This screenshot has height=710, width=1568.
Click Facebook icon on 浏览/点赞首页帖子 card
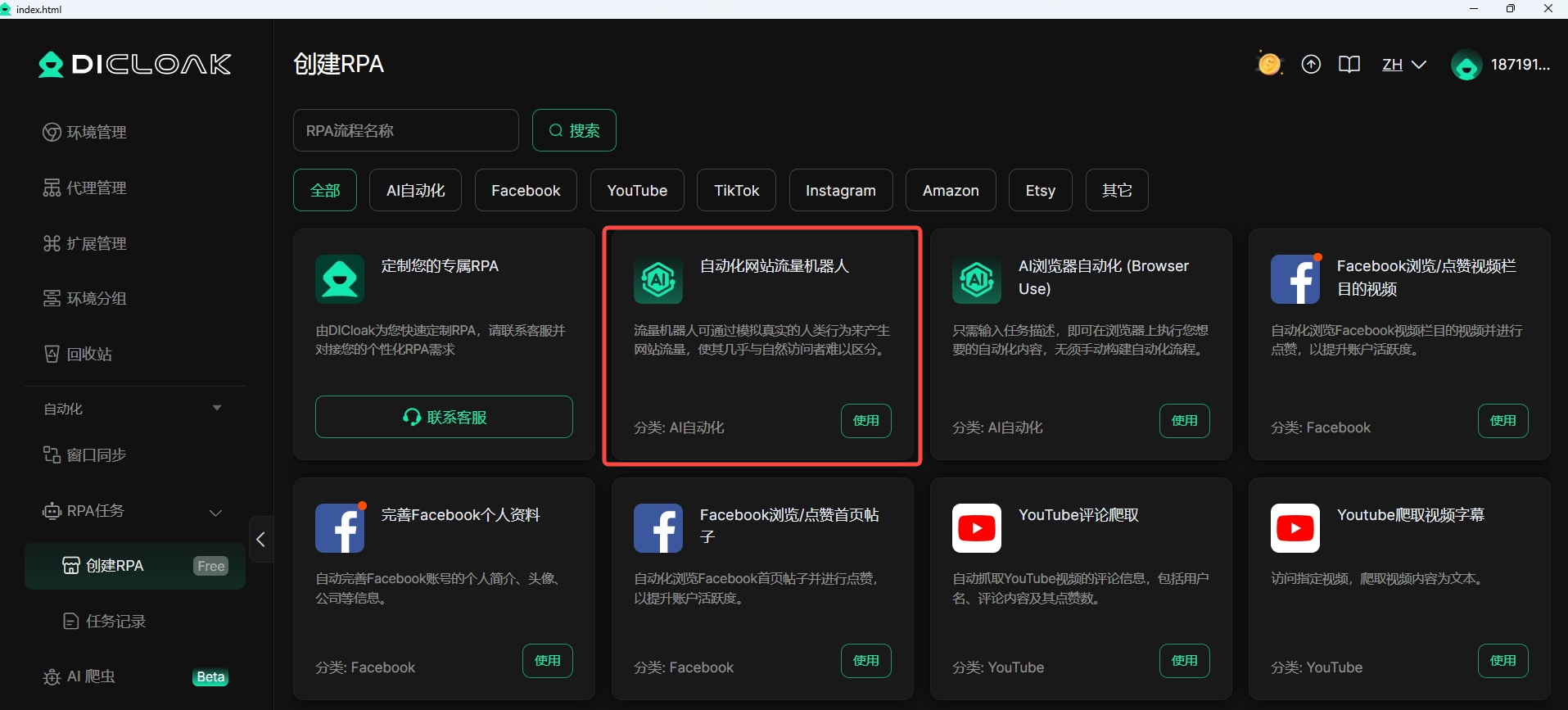[658, 528]
